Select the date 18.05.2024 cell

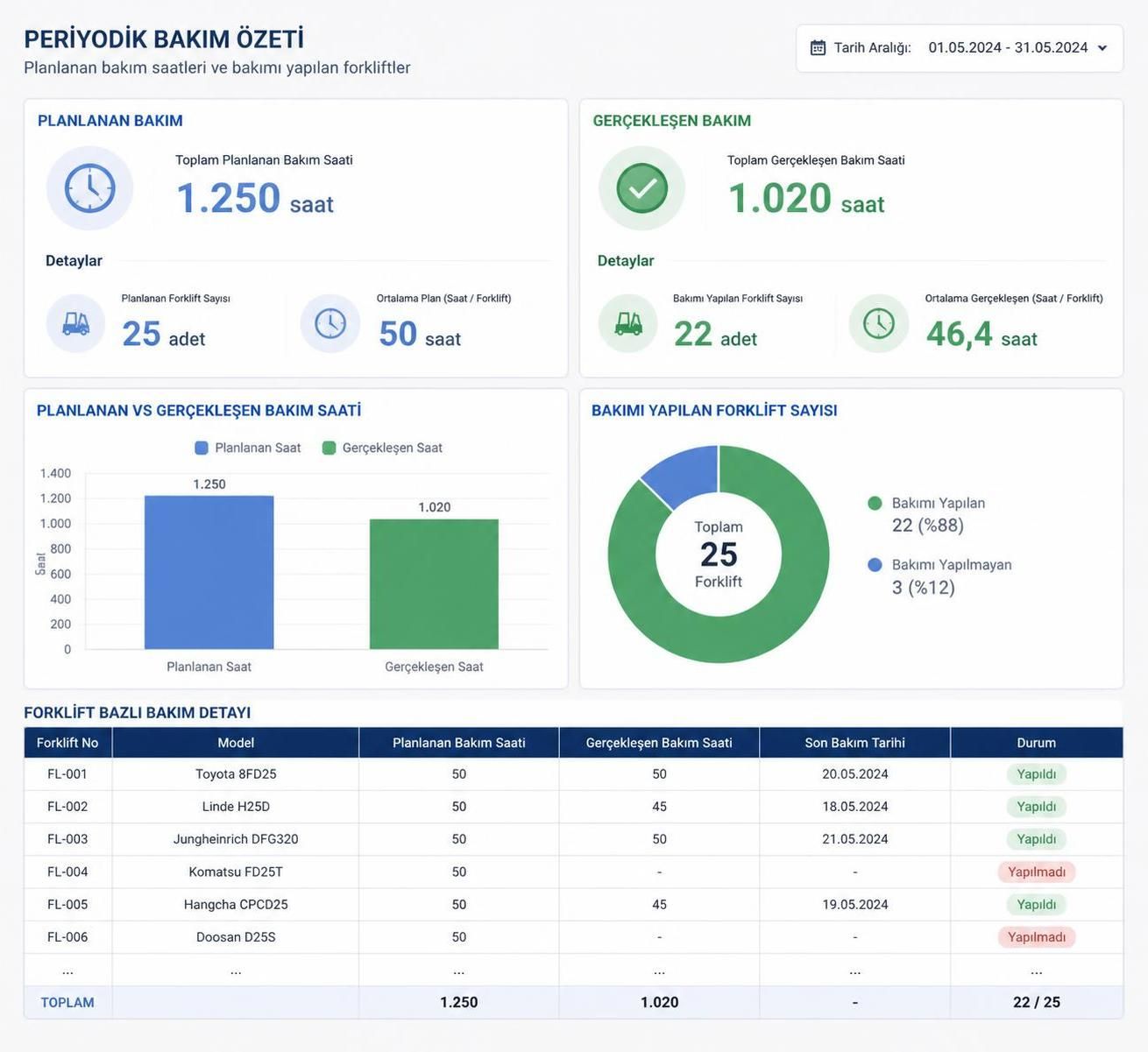click(x=855, y=807)
